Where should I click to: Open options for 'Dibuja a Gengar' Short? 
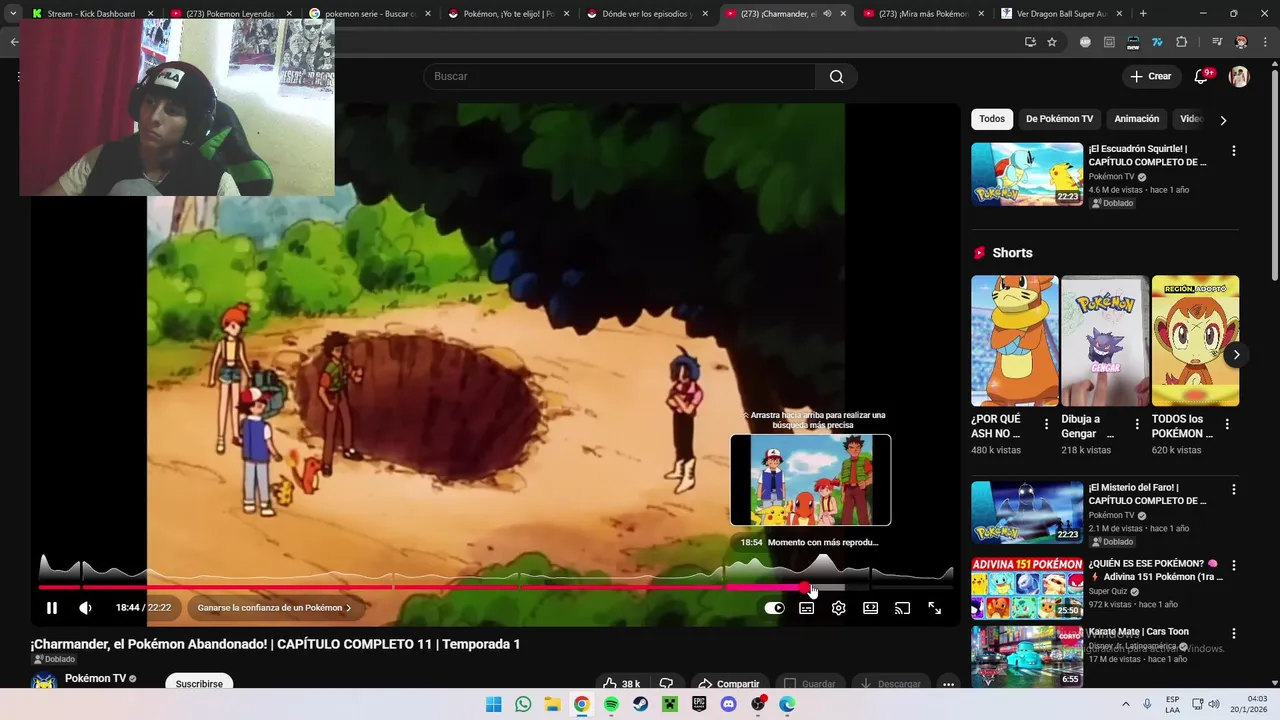click(1137, 424)
